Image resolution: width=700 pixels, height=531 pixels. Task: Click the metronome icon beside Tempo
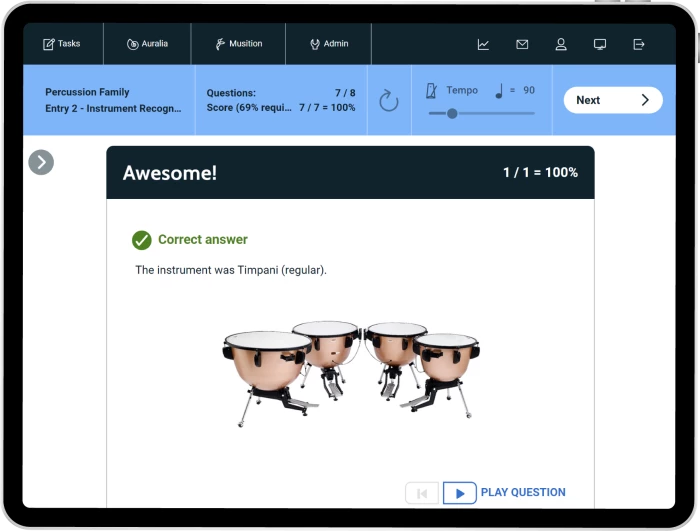[431, 91]
